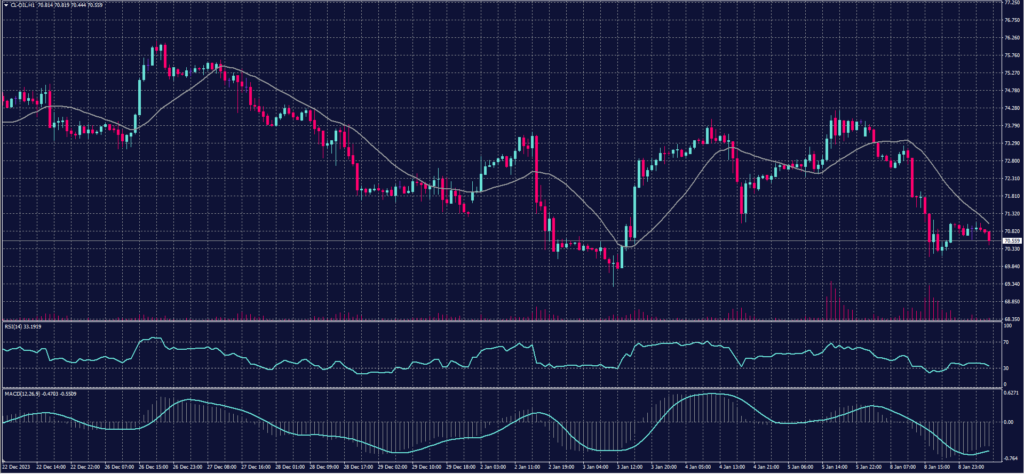Click the CL-OIL,H1 chart title label
The height and width of the screenshot is (474, 1024).
(x=20, y=5)
